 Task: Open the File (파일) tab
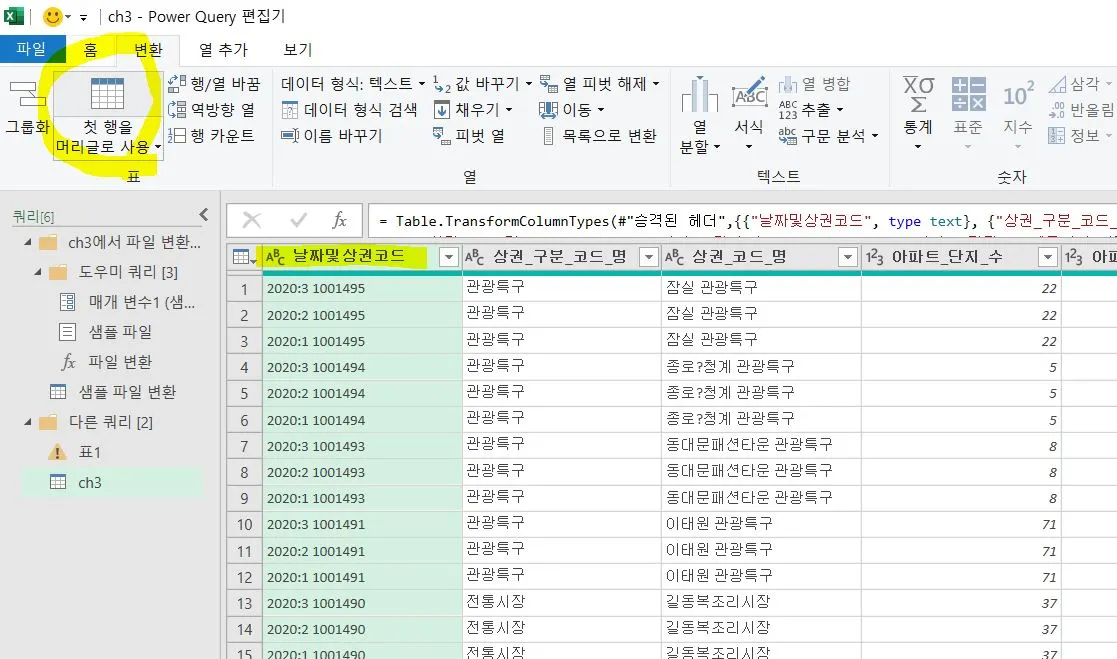click(32, 49)
